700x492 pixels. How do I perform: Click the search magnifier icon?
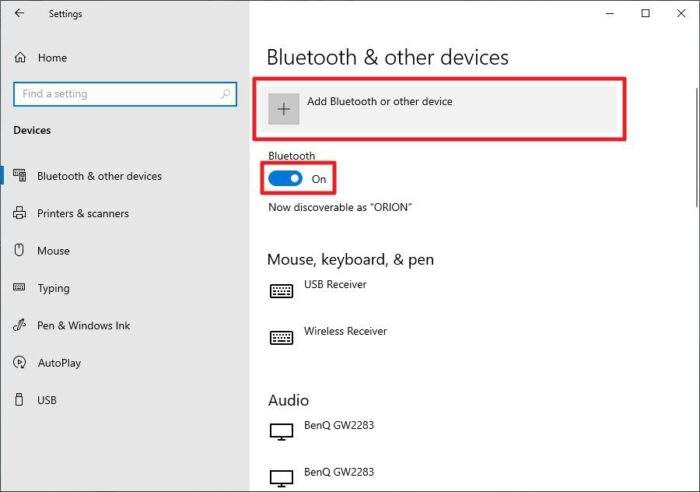click(x=225, y=94)
